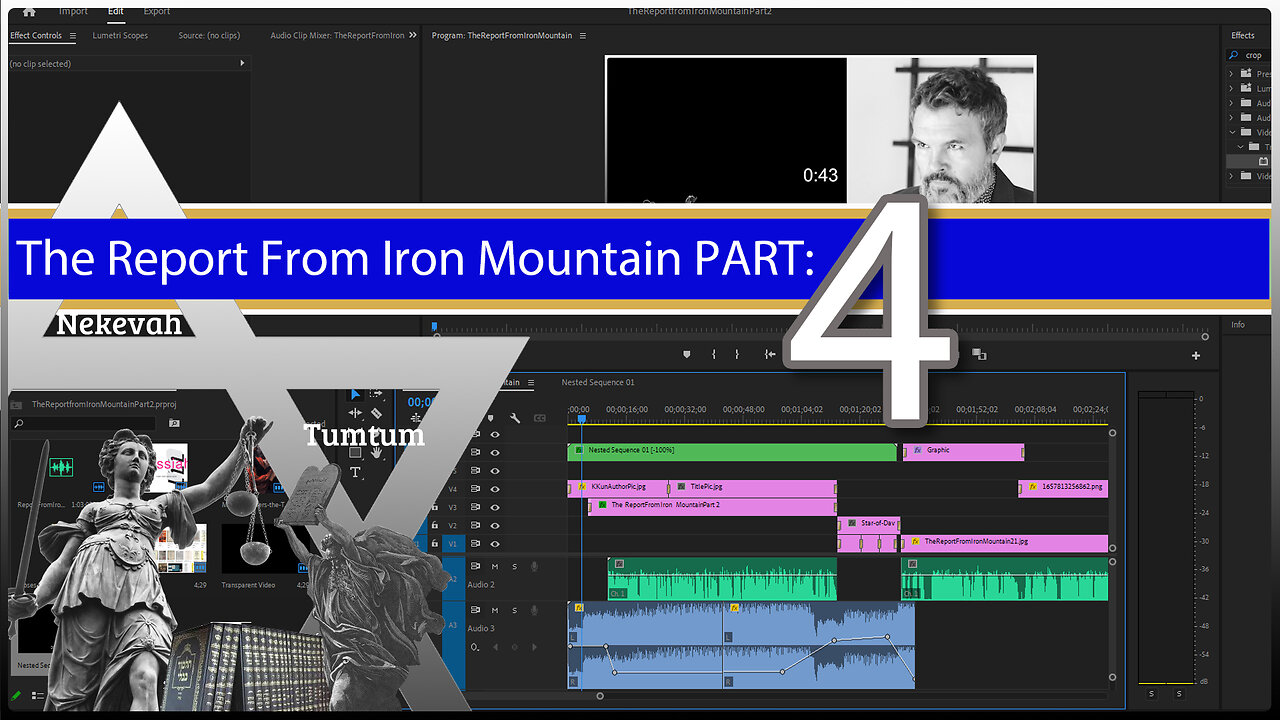Go to the Home screen icon
The width and height of the screenshot is (1280, 720).
[28, 11]
